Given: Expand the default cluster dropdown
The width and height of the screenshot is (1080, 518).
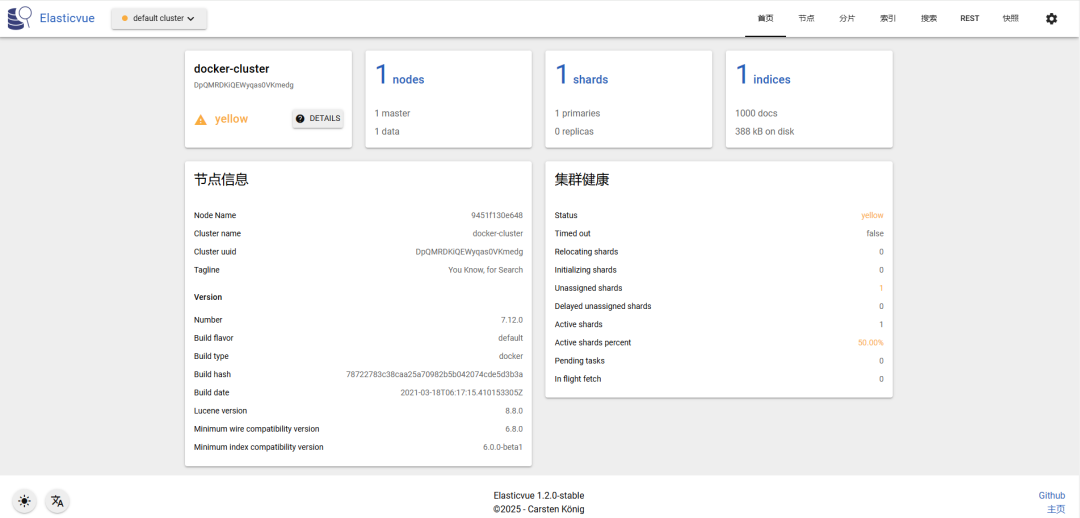Looking at the screenshot, I should (159, 19).
